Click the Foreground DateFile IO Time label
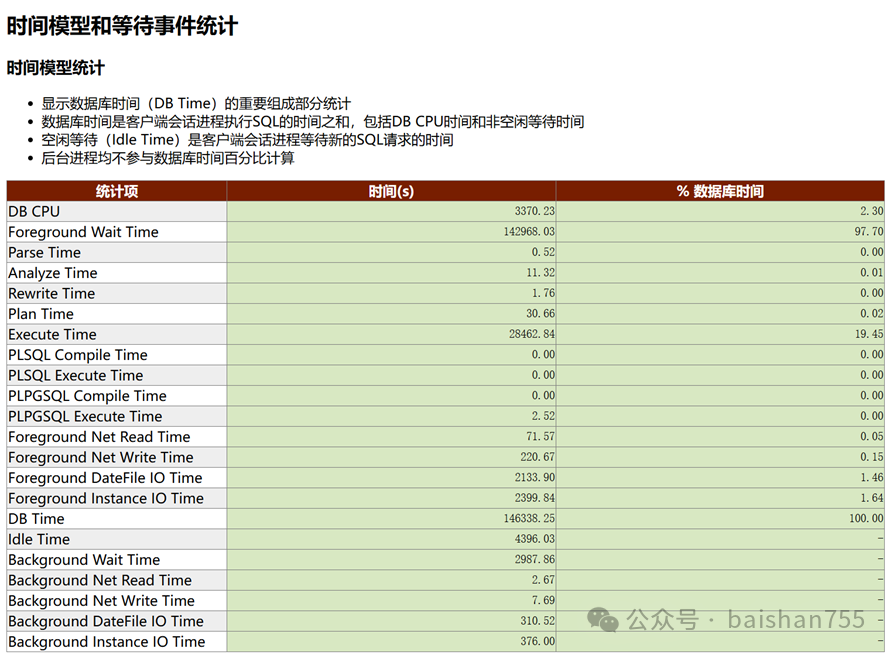 105,478
